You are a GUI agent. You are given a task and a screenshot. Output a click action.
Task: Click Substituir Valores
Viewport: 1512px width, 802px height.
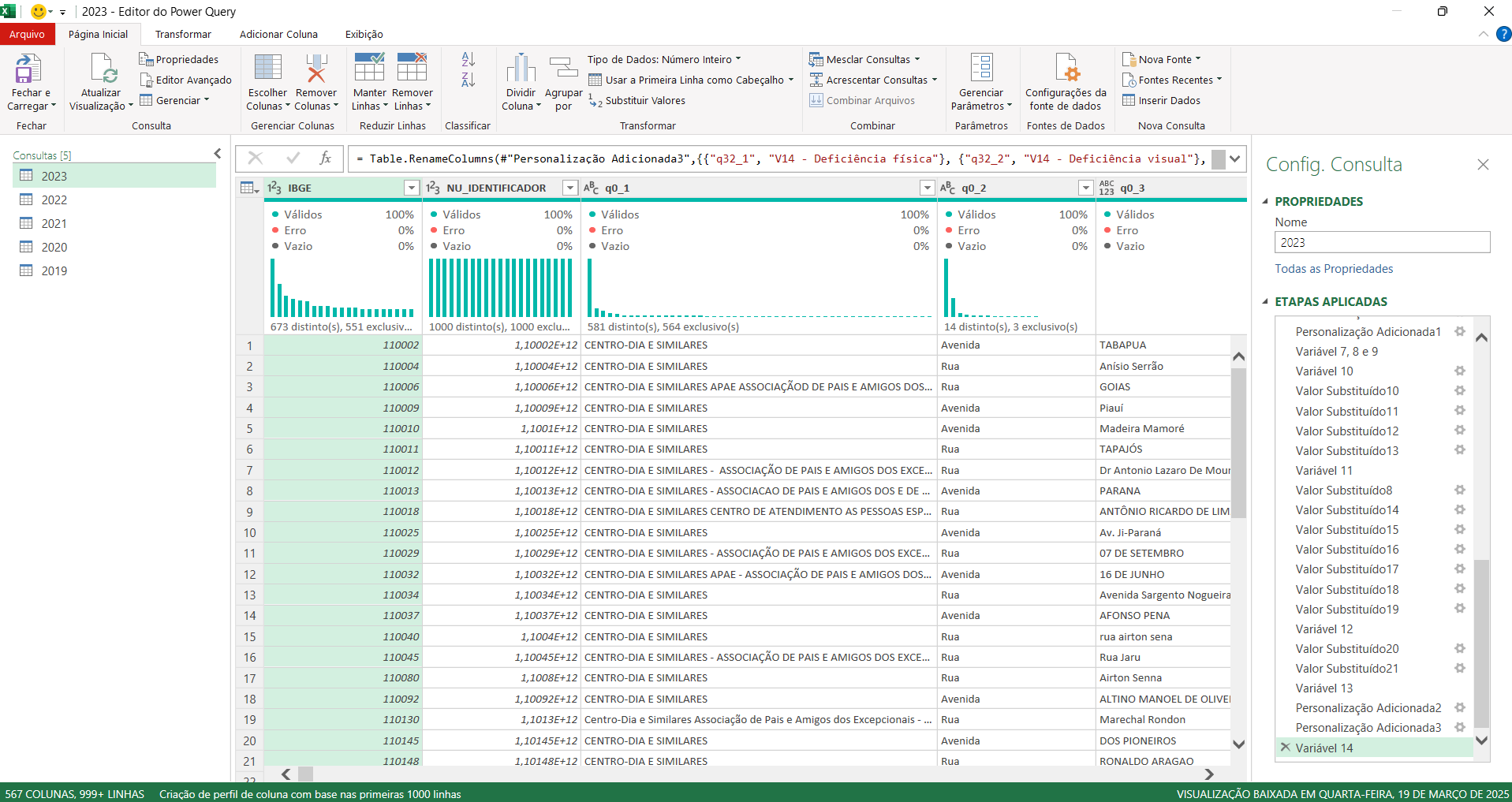coord(637,100)
